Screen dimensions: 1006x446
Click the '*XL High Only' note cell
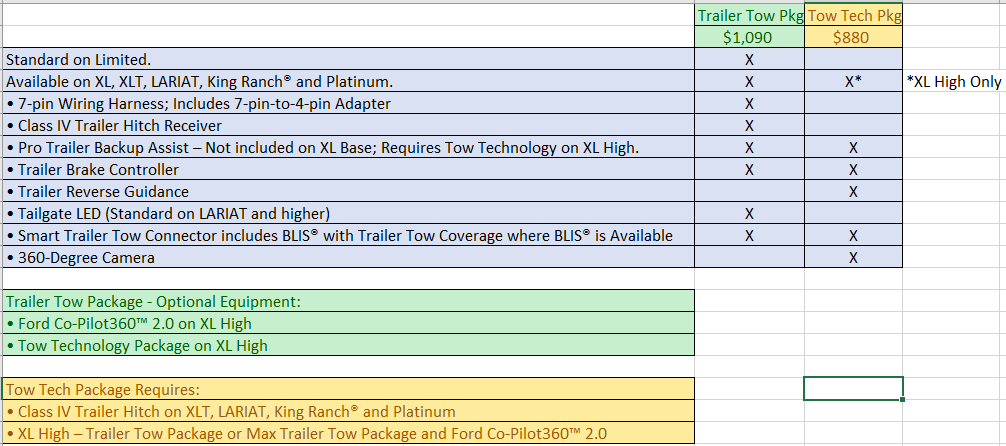pyautogui.click(x=953, y=81)
